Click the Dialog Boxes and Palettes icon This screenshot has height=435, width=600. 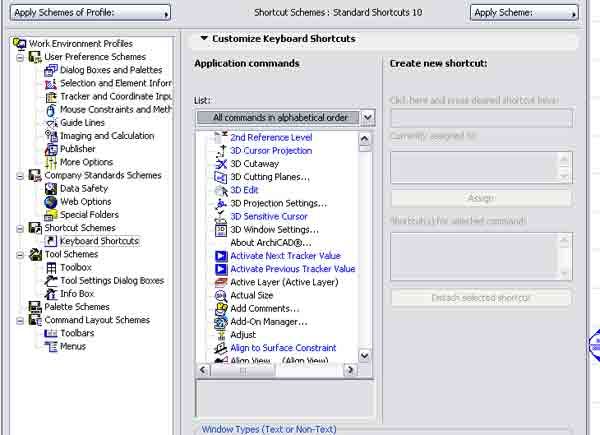(x=51, y=70)
